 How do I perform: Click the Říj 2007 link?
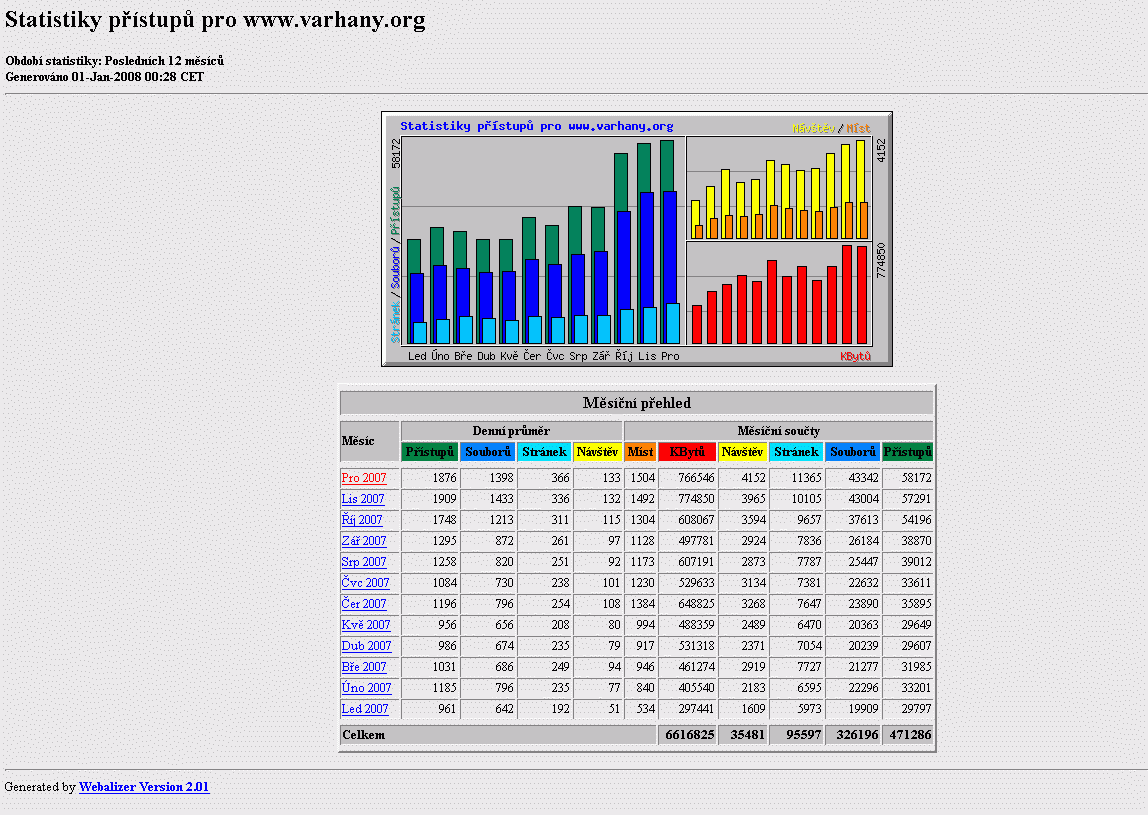pos(362,520)
